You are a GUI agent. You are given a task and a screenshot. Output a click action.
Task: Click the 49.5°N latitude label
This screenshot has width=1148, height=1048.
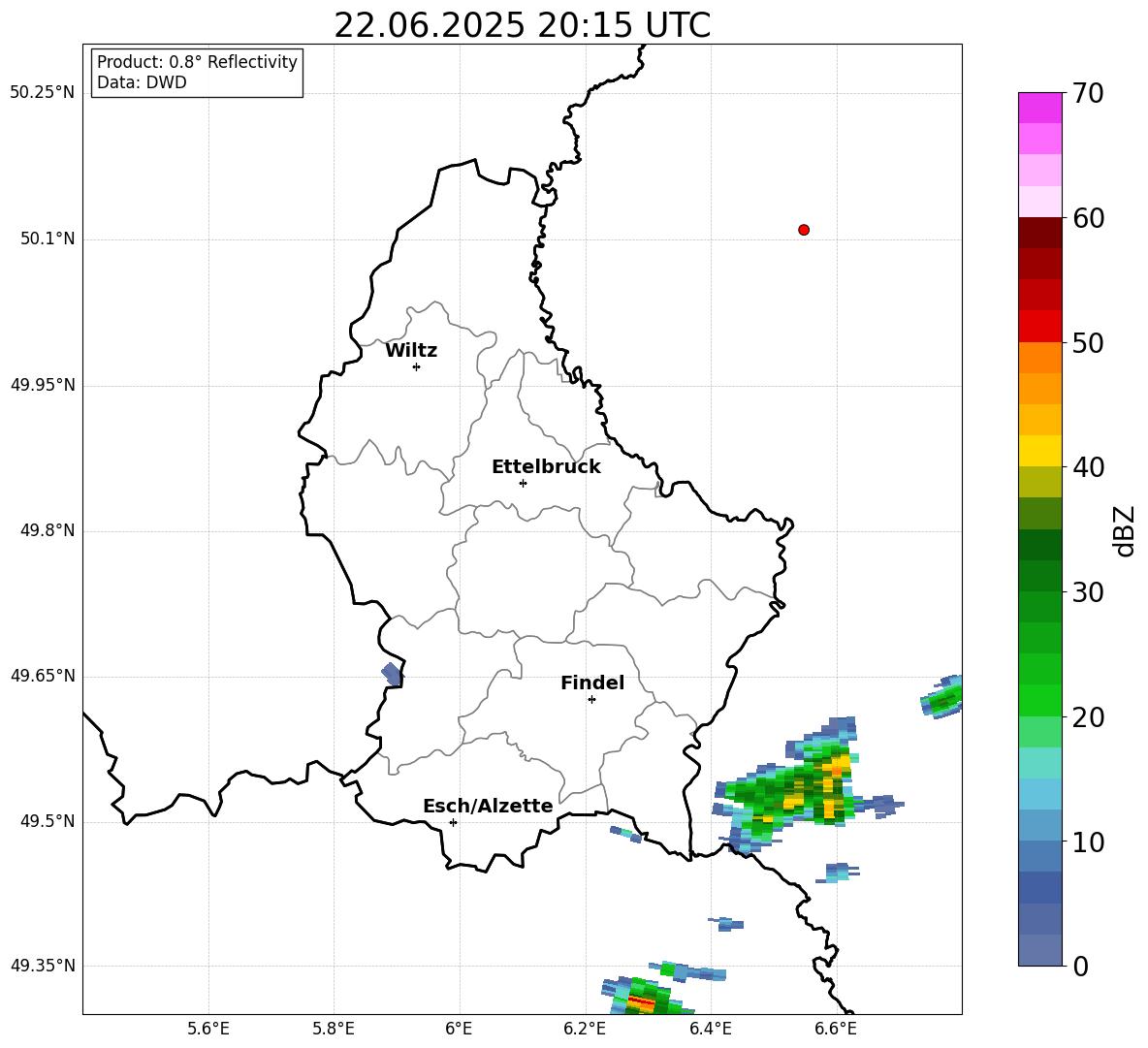(48, 821)
